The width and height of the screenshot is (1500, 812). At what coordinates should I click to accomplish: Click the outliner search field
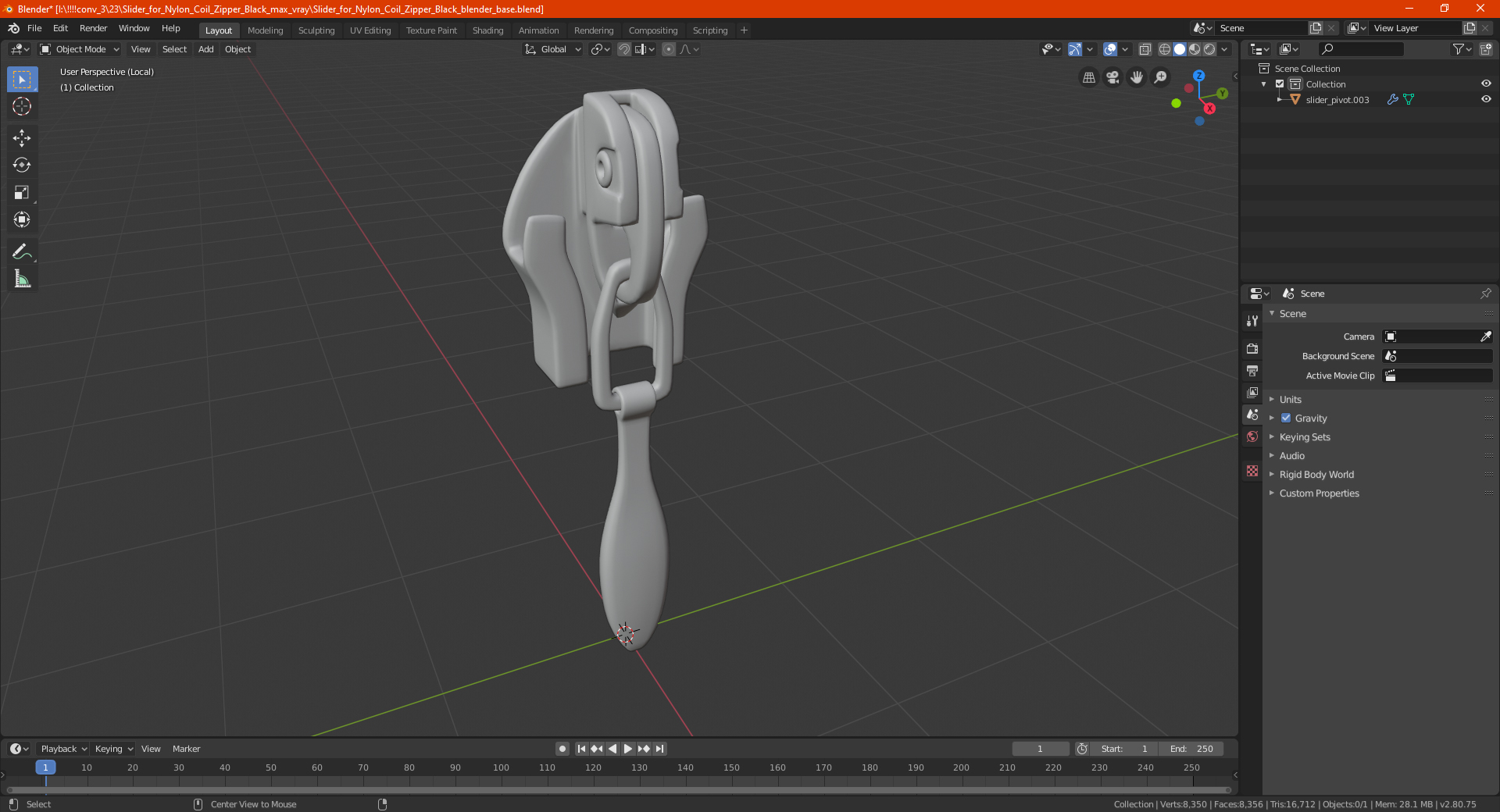pyautogui.click(x=1360, y=49)
